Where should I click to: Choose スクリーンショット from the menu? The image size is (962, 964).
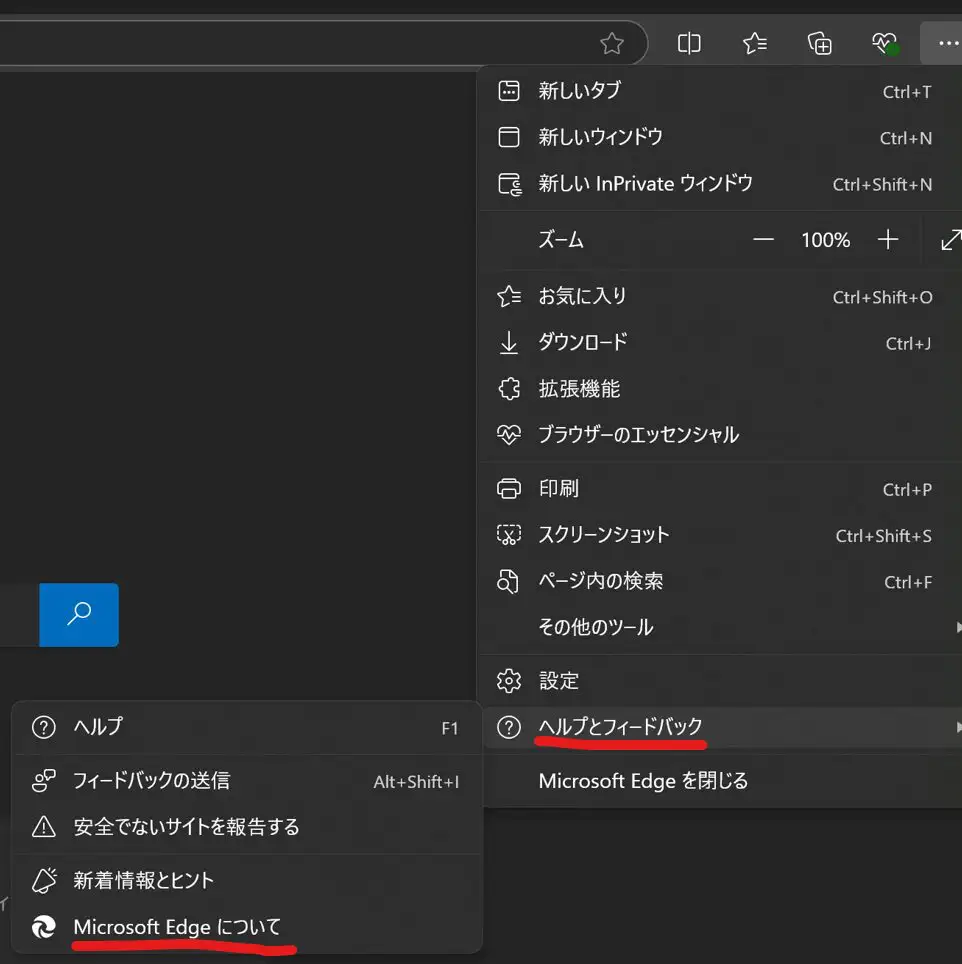click(x=719, y=535)
